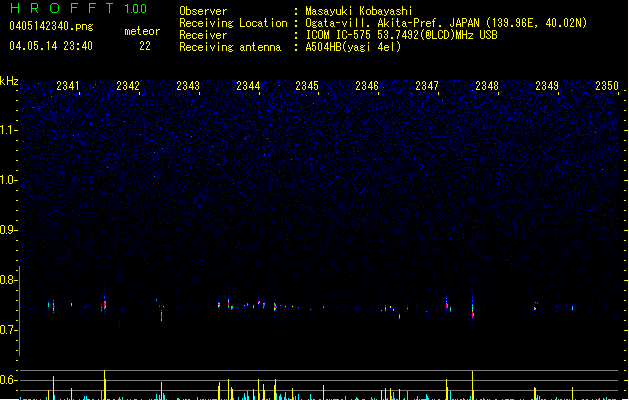The image size is (629, 400).
Task: Click the 2344 time axis label
Action: [248, 85]
